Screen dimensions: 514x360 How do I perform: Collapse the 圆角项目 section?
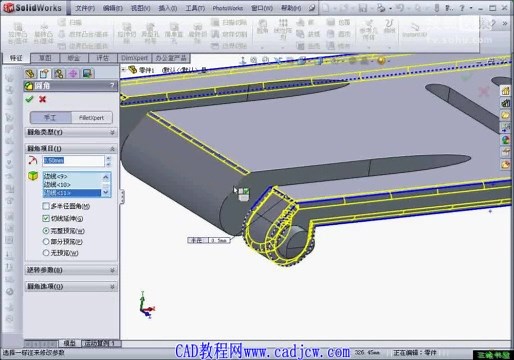point(112,149)
